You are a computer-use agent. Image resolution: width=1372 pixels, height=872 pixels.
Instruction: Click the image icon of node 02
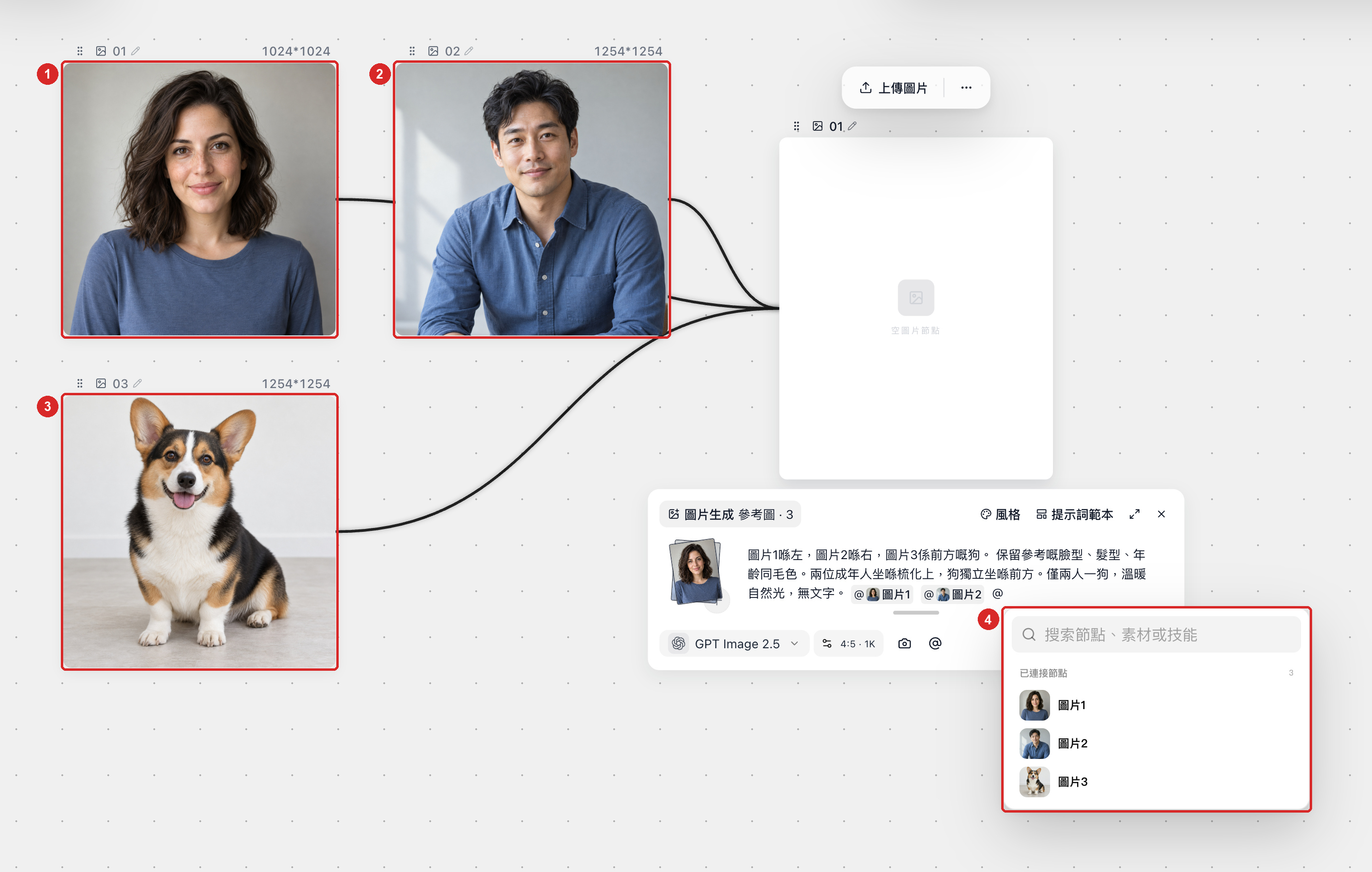click(433, 51)
